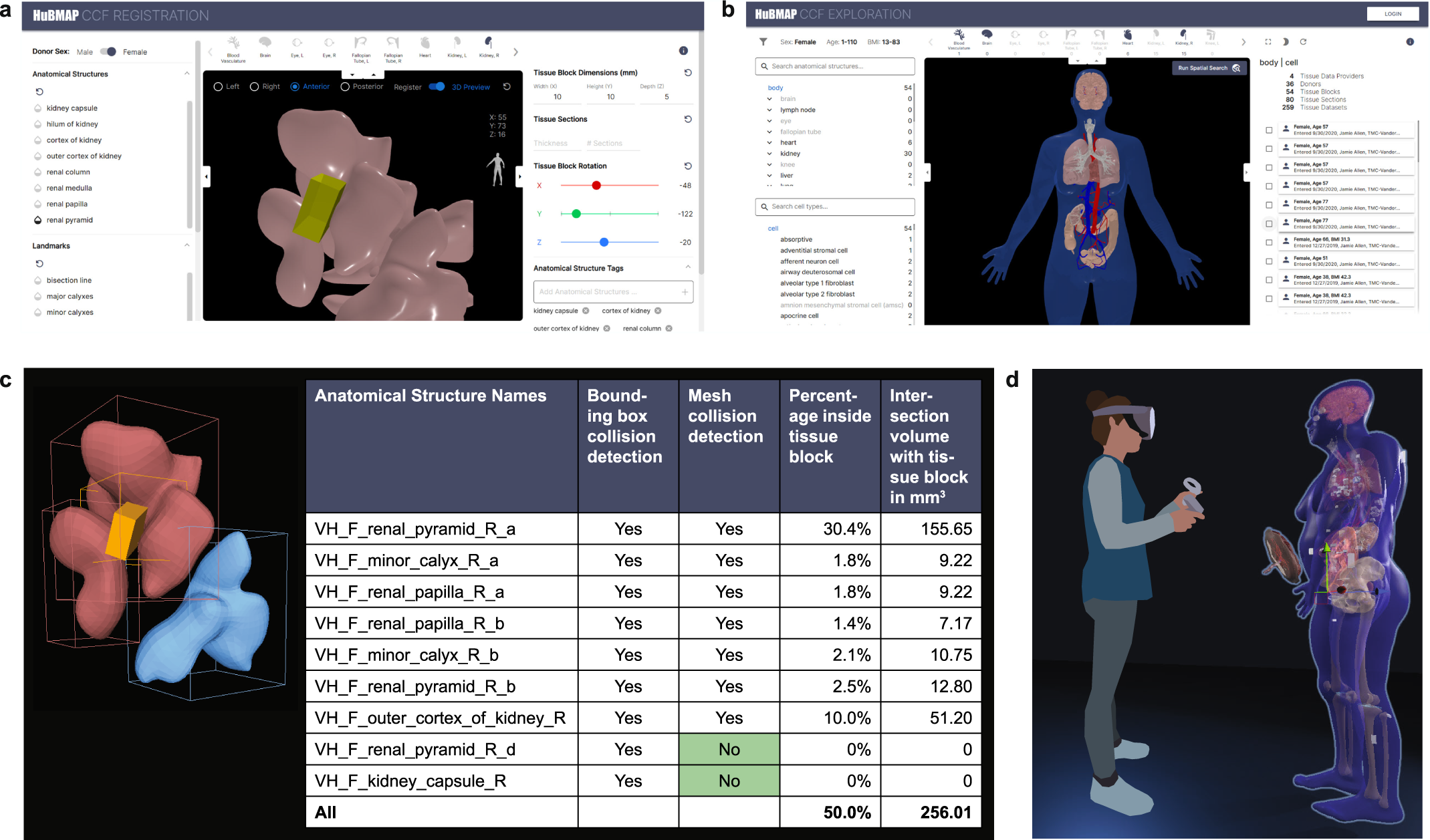Reset Tissue Block Rotation values
The width and height of the screenshot is (1430, 840).
coord(688,166)
